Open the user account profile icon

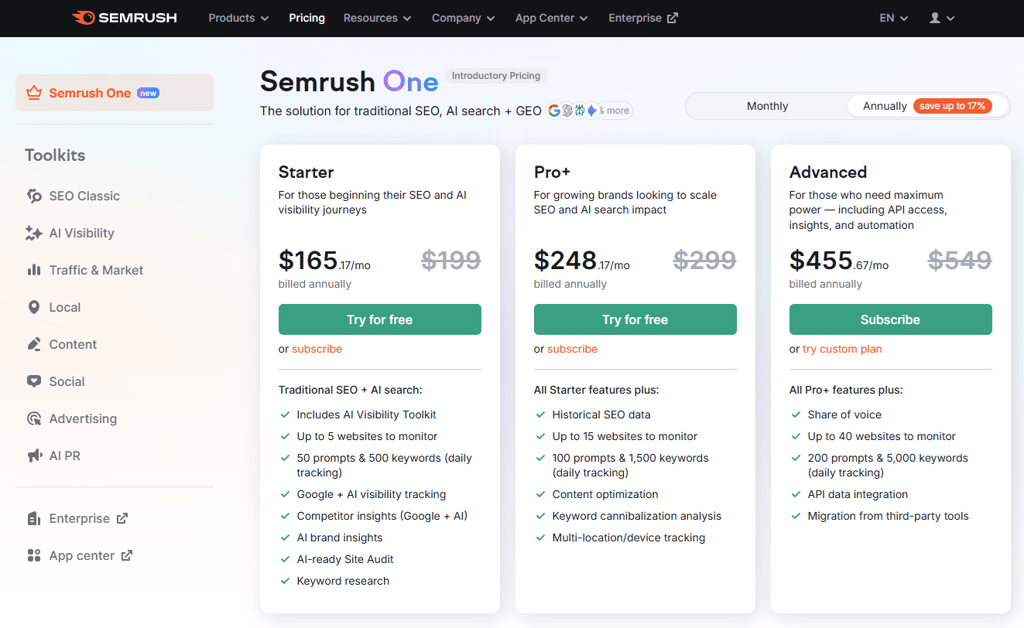(x=935, y=18)
